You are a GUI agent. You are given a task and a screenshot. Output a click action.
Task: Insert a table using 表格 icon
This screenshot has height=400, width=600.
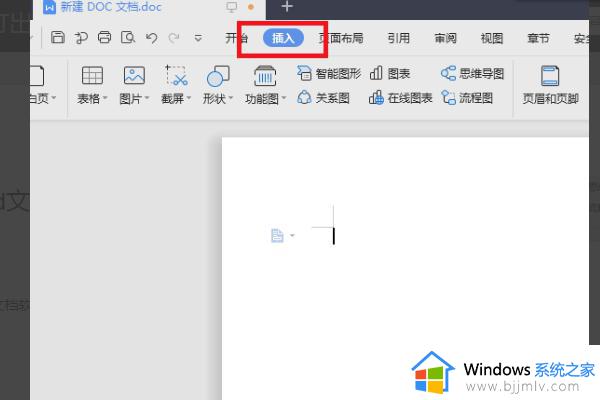92,75
